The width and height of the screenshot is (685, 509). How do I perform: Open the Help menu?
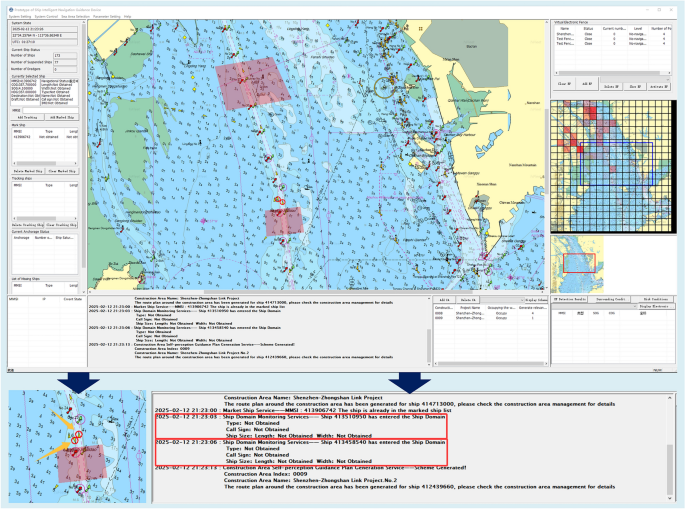click(128, 17)
